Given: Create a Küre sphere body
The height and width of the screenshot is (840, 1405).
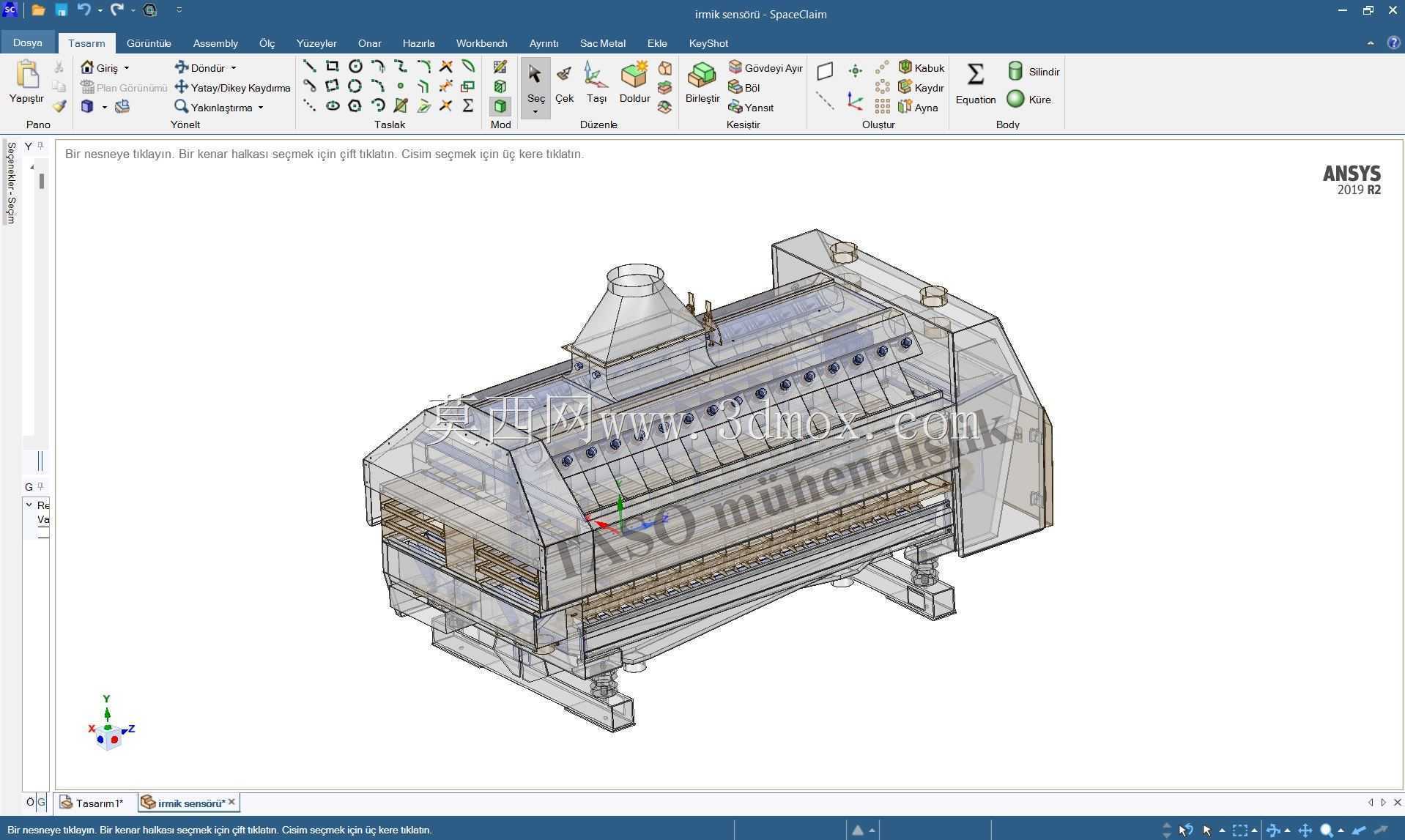Looking at the screenshot, I should [1029, 100].
